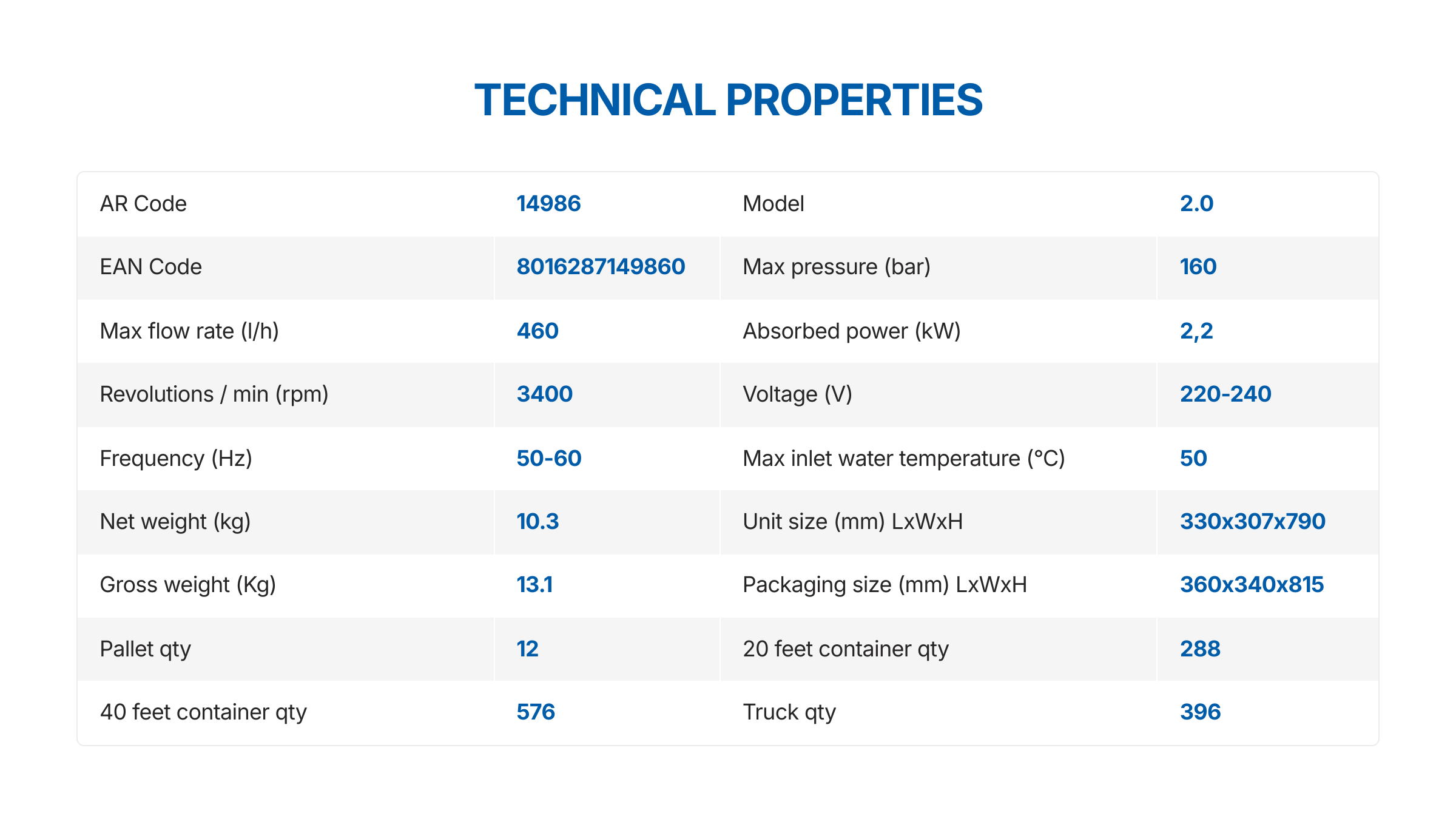Click the Revolutions / min (rpm) label
The width and height of the screenshot is (1456, 819).
tap(214, 394)
